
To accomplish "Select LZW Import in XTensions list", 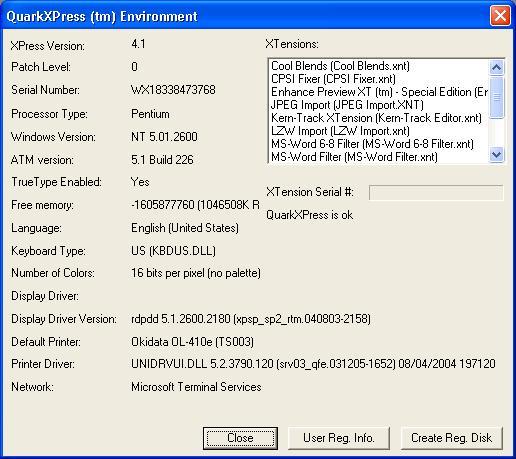I will pyautogui.click(x=340, y=131).
